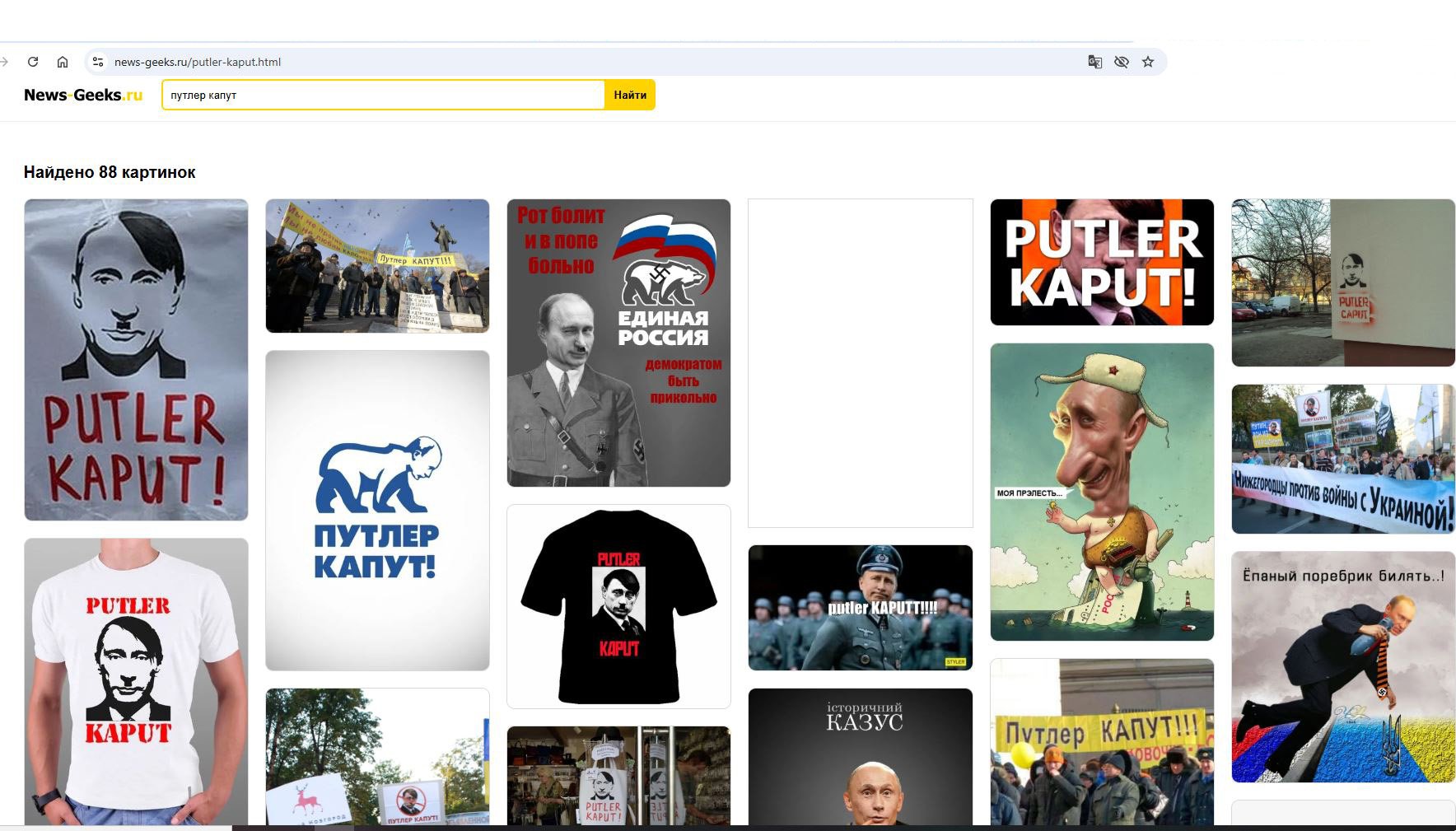Screen dimensions: 1456x831
Task: Click the search query input field
Action: coord(379,95)
